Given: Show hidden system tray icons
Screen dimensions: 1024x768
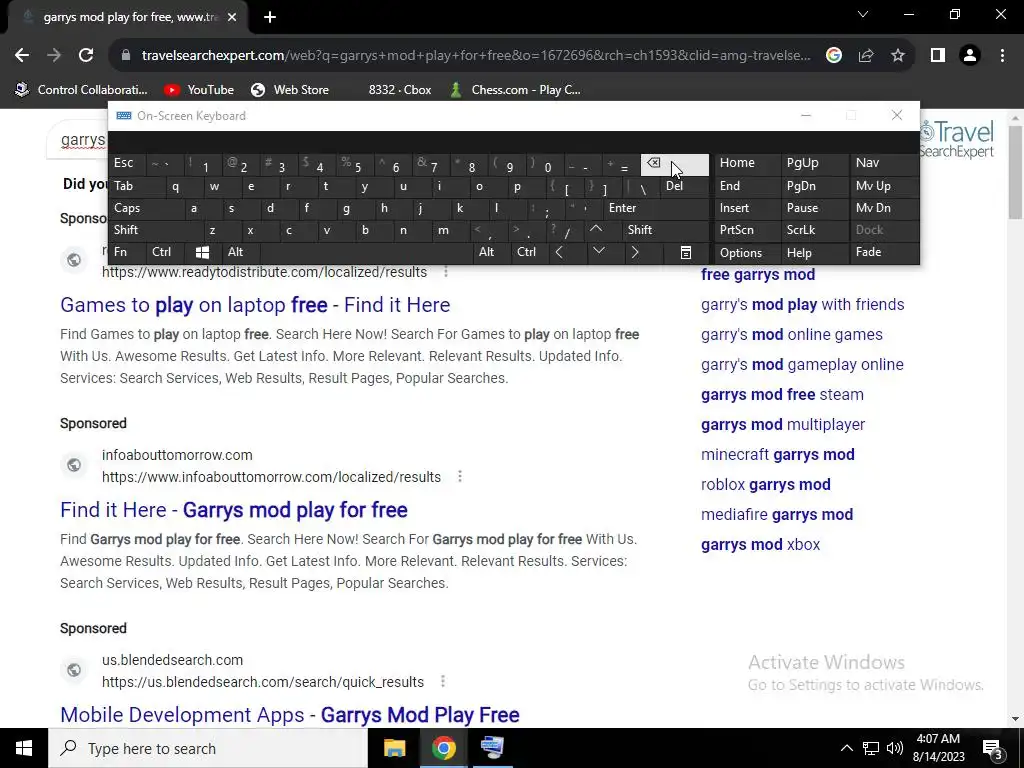Looking at the screenshot, I should pos(846,748).
